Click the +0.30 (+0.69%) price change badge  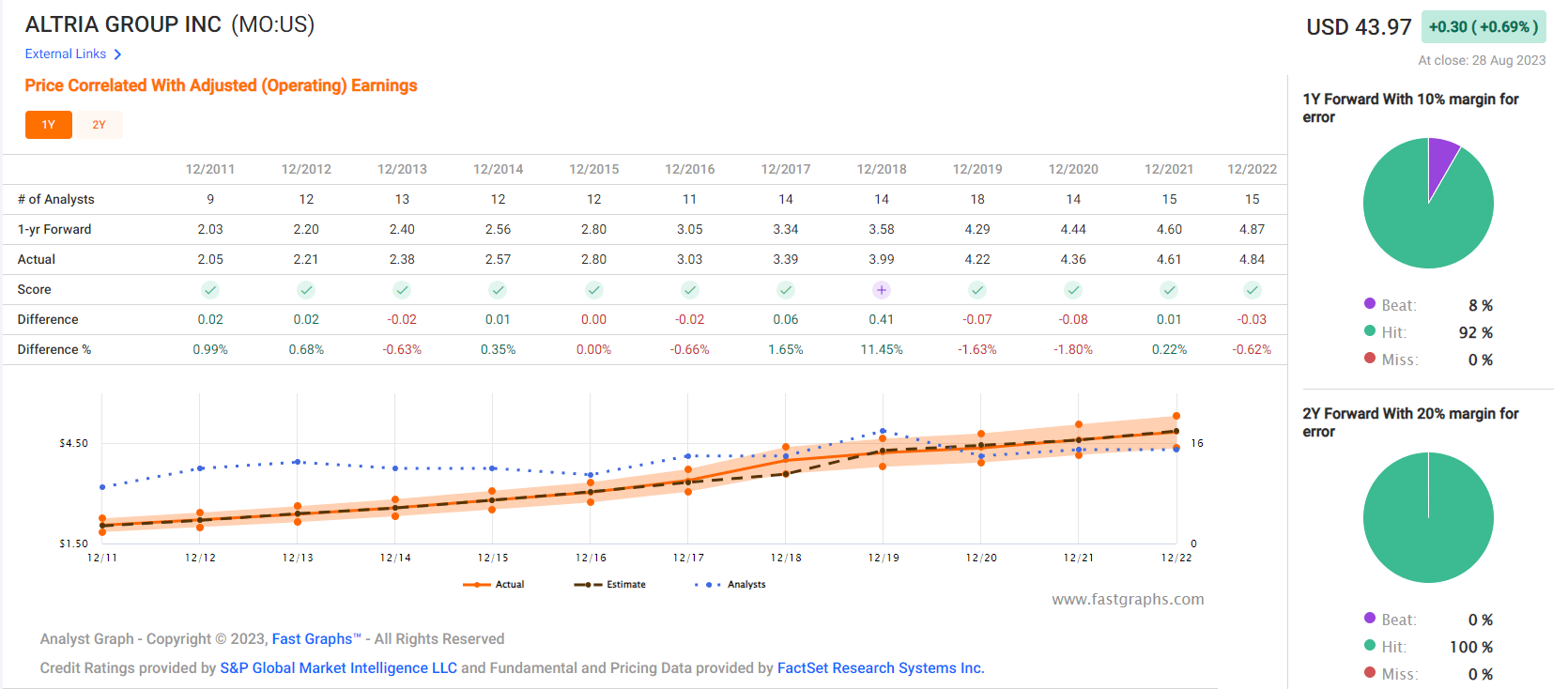(1483, 27)
